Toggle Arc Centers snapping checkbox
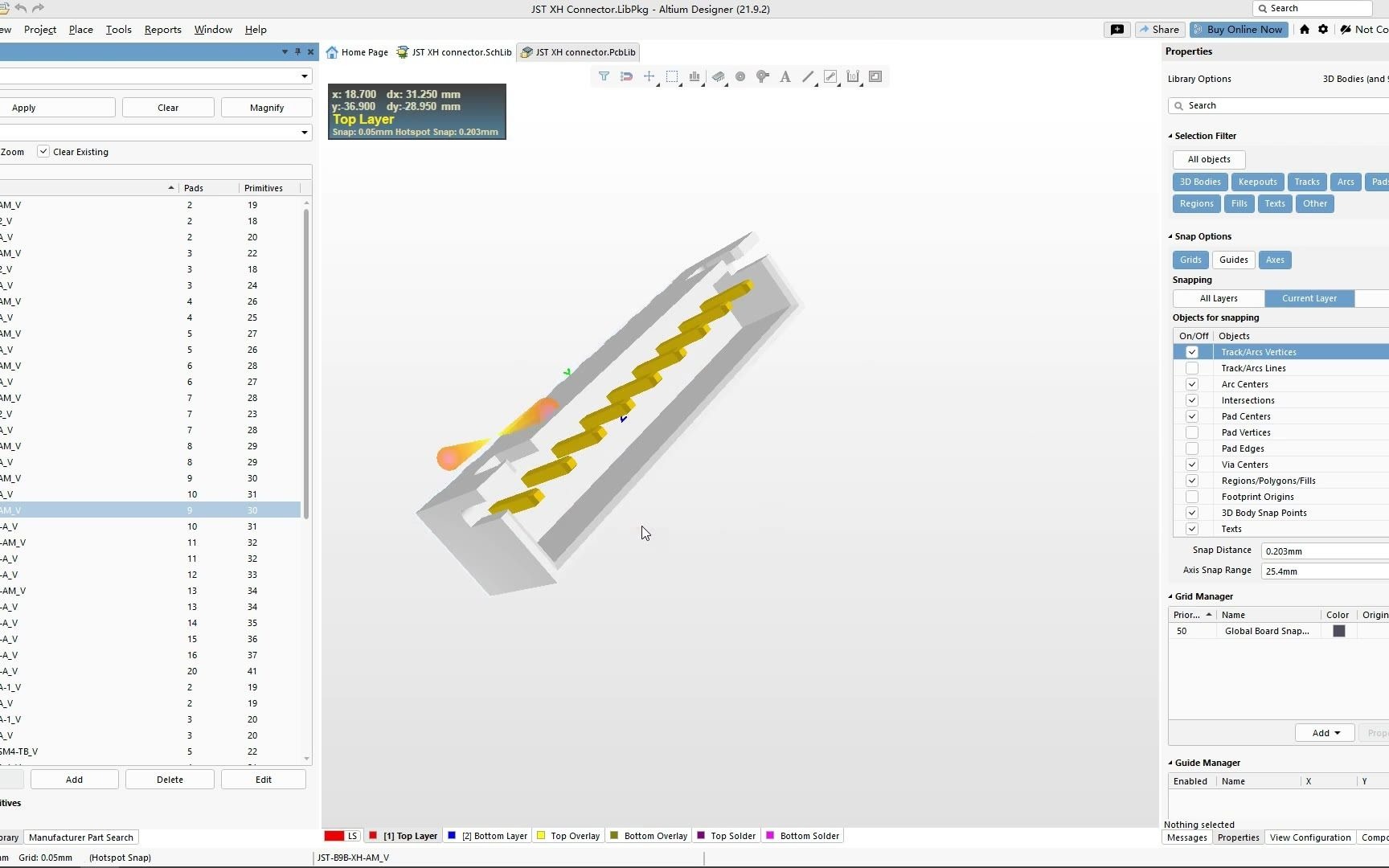Image resolution: width=1389 pixels, height=868 pixels. click(x=1192, y=384)
